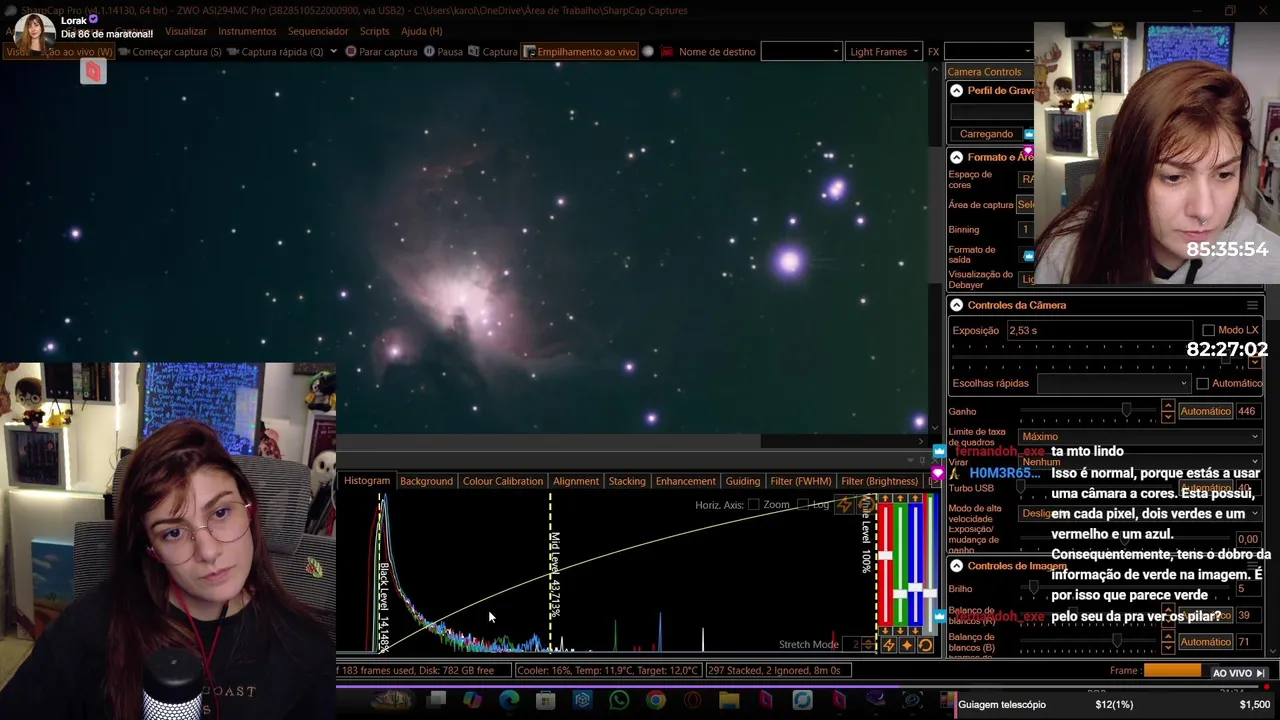Collapse the Formato e Área section
Image resolution: width=1280 pixels, height=720 pixels.
pyautogui.click(x=956, y=157)
